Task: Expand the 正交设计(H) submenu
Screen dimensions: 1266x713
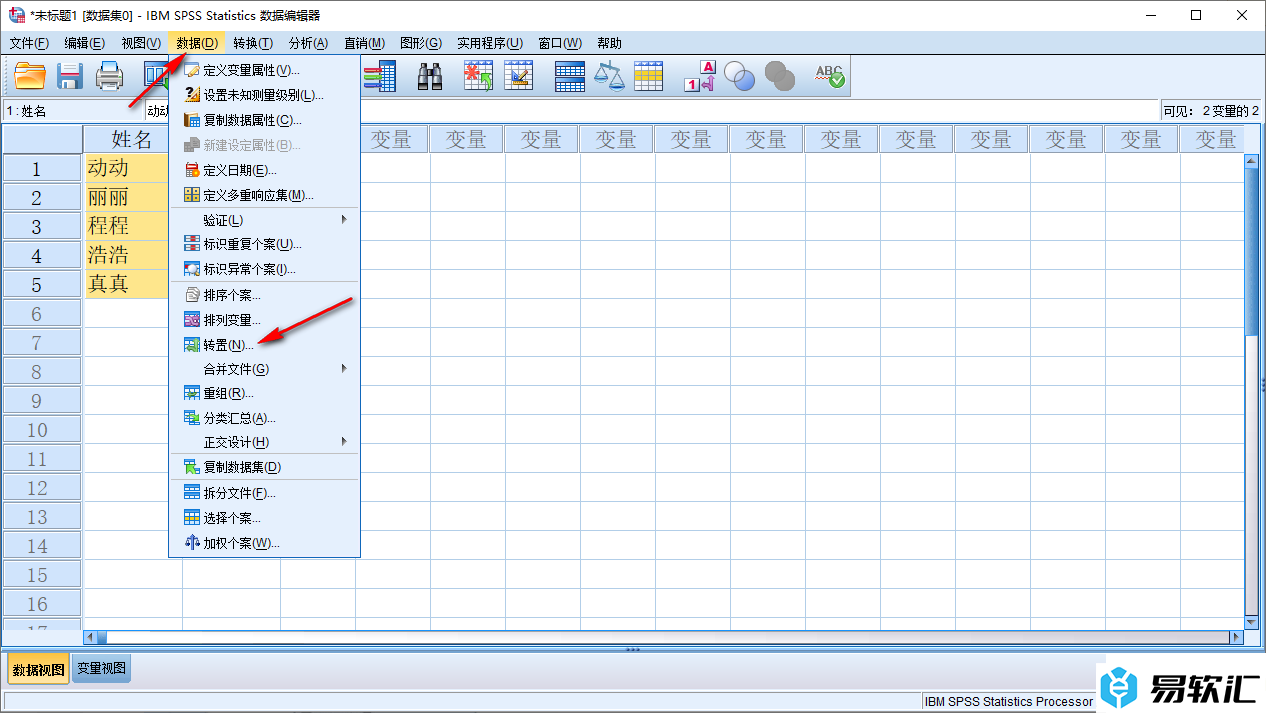Action: pos(264,442)
